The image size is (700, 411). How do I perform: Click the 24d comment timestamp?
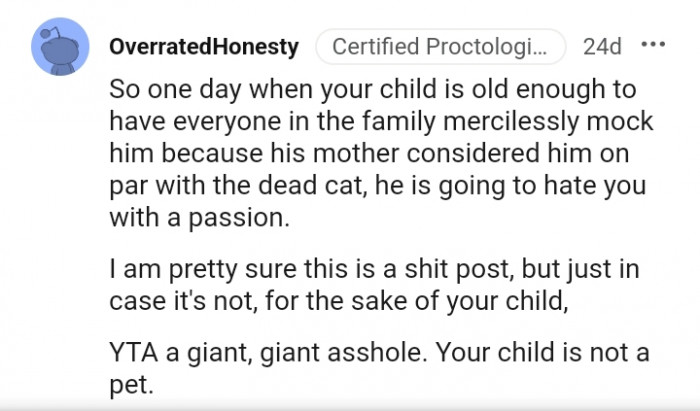pyautogui.click(x=602, y=46)
